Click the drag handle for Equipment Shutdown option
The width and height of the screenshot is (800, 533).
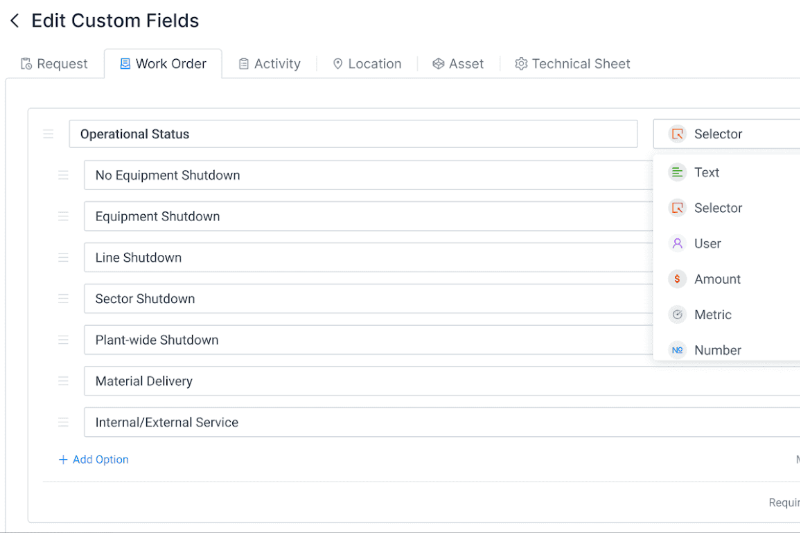[63, 216]
